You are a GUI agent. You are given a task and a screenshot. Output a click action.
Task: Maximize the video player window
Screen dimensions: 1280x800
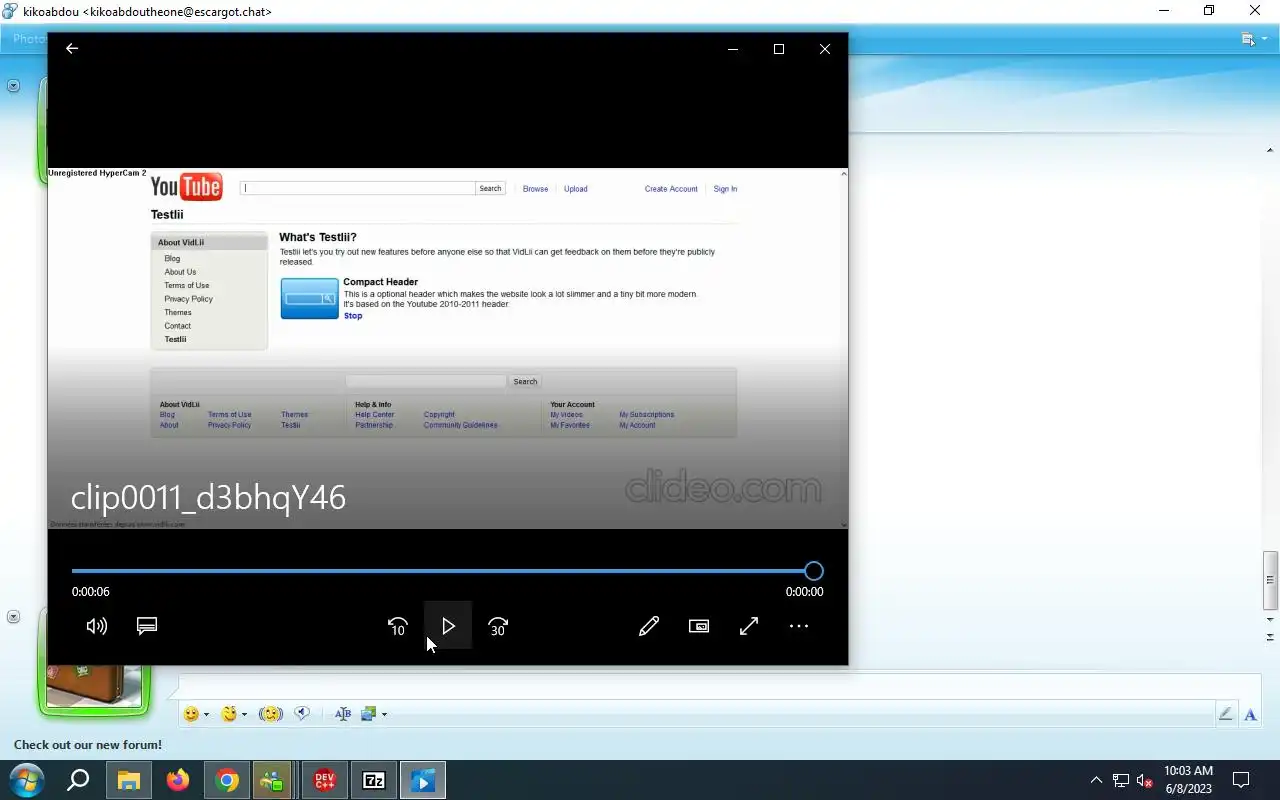(x=779, y=49)
